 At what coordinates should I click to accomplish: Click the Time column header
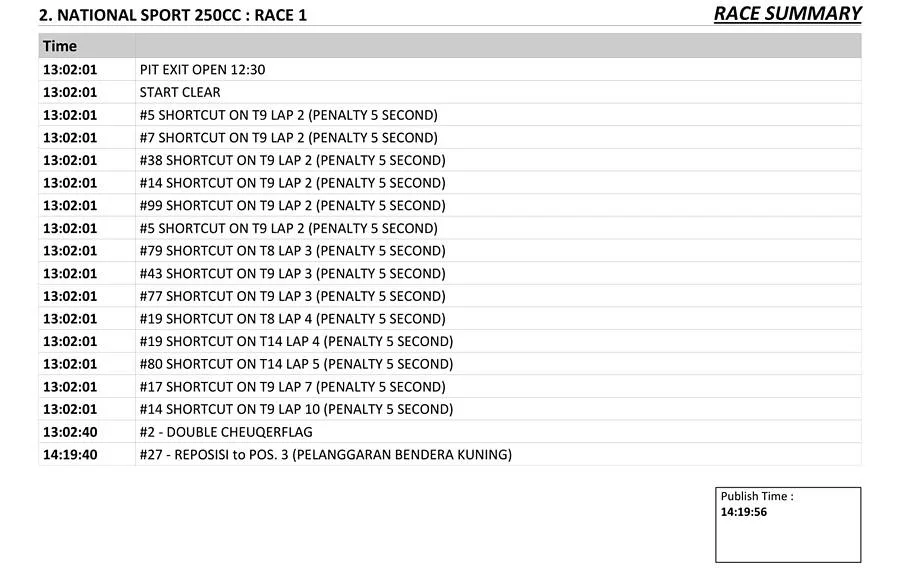tap(60, 46)
